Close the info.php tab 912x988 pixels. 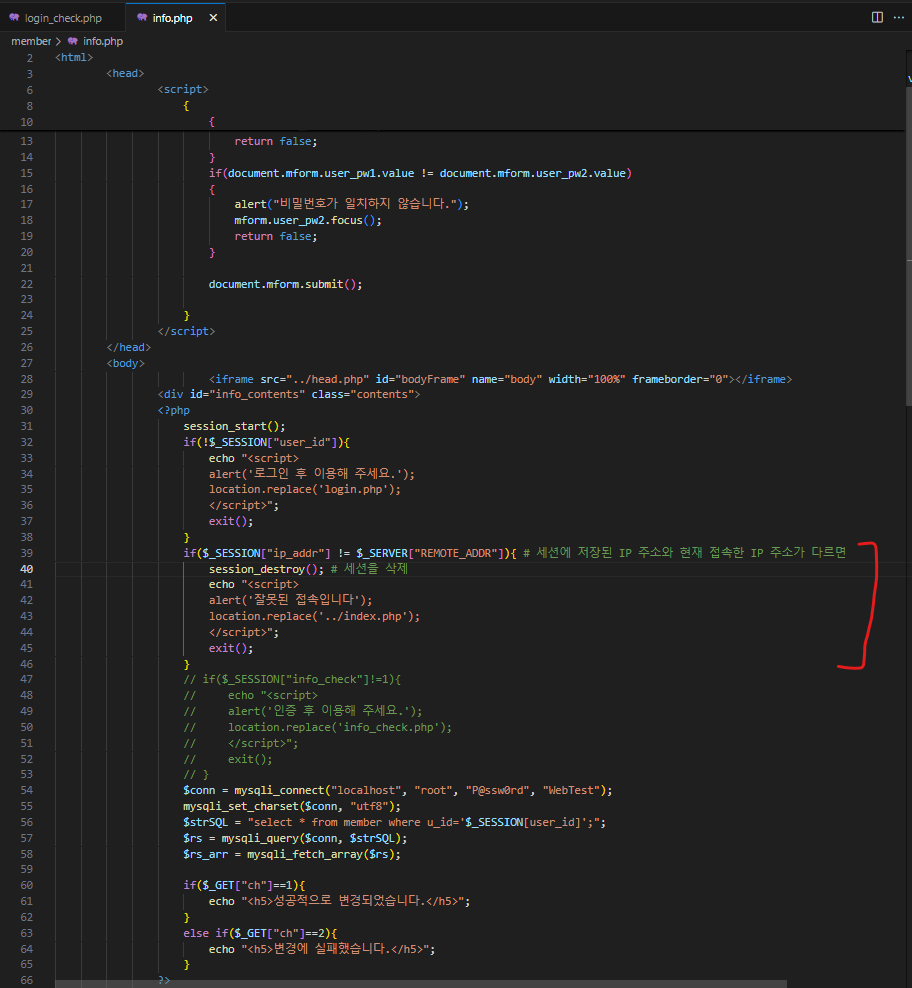click(213, 18)
